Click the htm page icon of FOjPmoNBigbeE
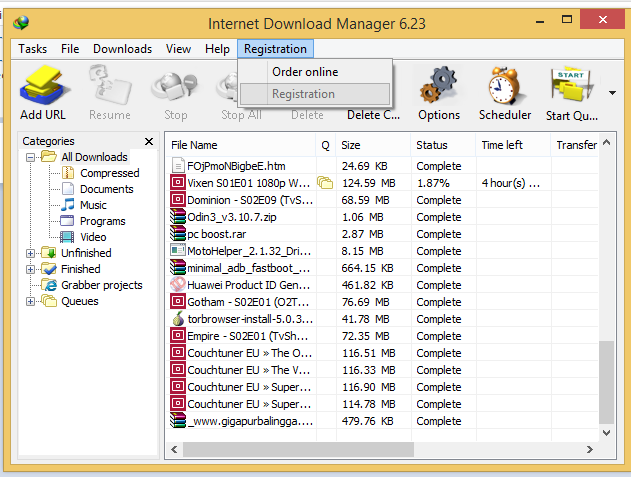This screenshot has height=477, width=631. coord(178,165)
